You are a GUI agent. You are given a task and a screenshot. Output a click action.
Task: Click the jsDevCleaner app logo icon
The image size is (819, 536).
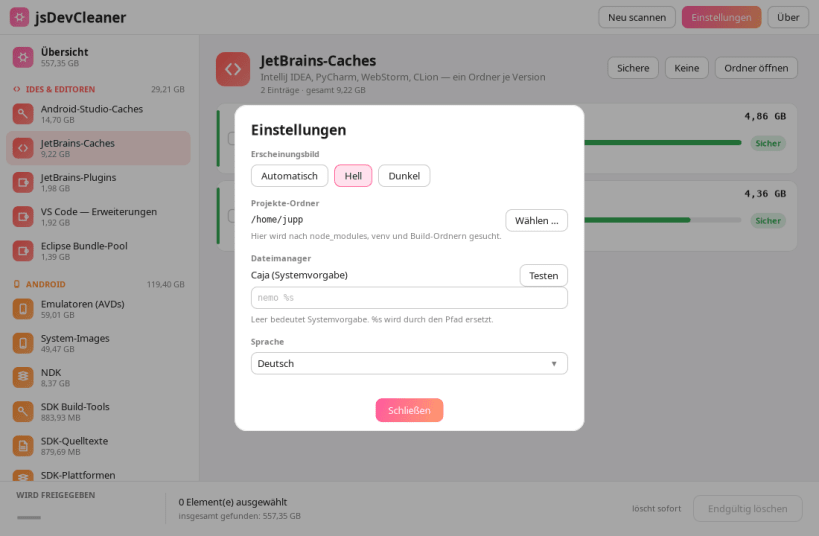19,17
